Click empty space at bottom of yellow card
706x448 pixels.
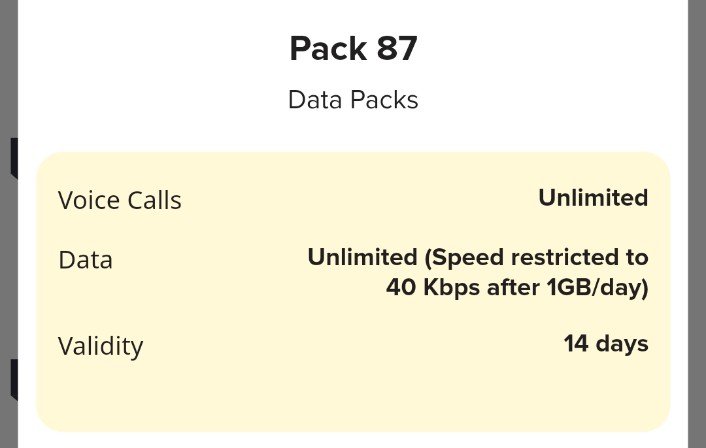point(353,398)
